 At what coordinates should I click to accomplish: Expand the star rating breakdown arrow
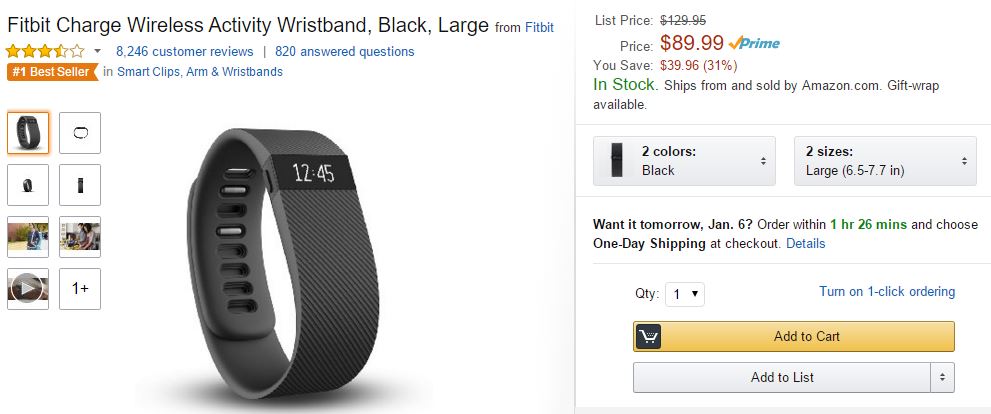coord(98,52)
